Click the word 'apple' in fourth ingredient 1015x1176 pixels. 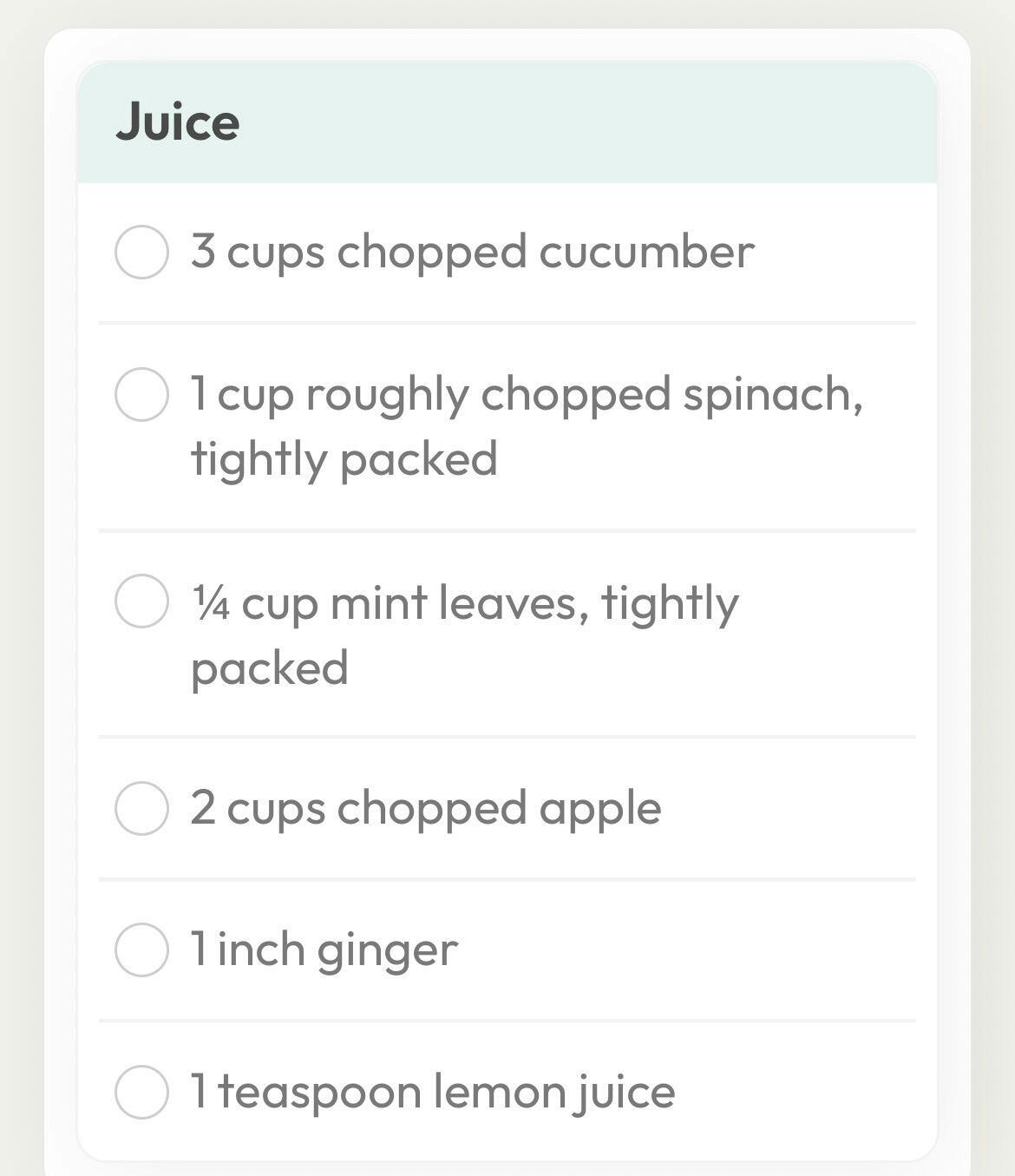(x=599, y=810)
